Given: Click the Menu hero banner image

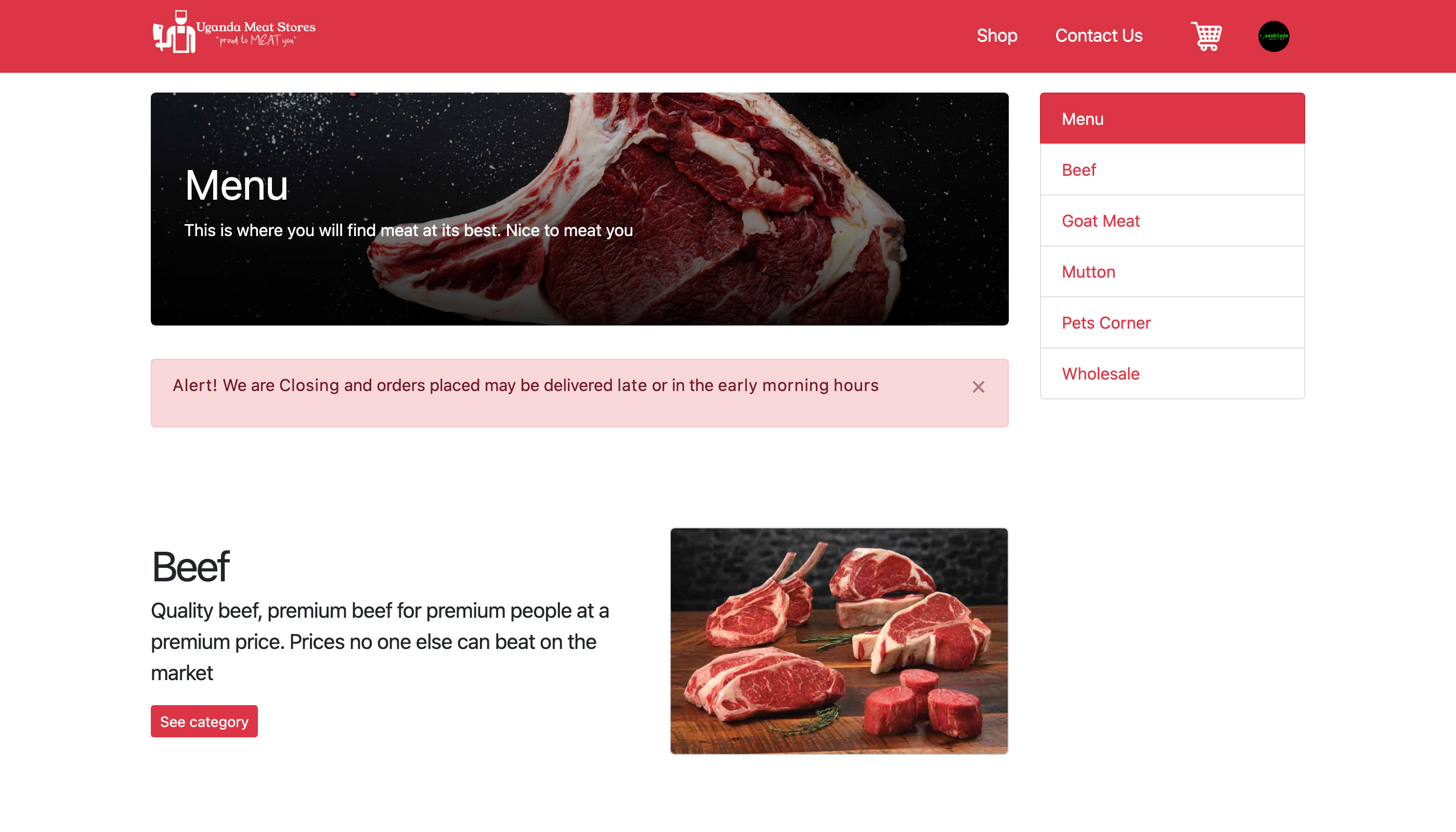Looking at the screenshot, I should [579, 209].
